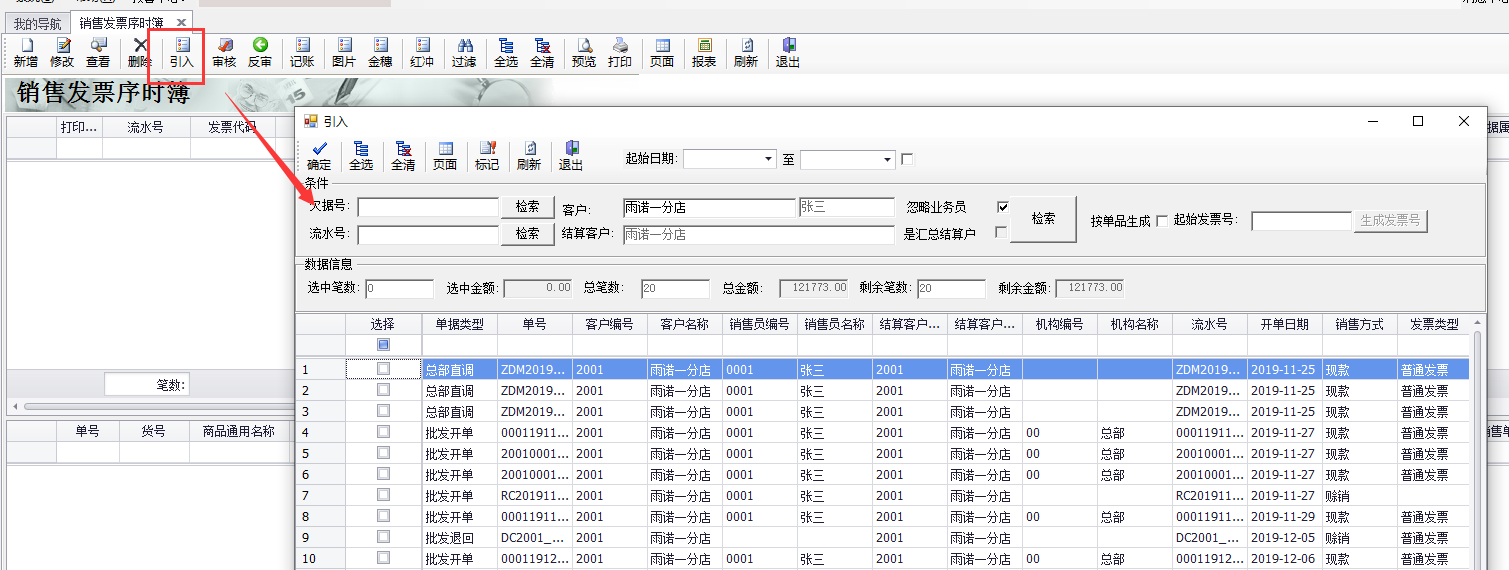This screenshot has width=1509, height=570.
Task: Click 查看 (View) icon in main toolbar
Action: point(98,52)
